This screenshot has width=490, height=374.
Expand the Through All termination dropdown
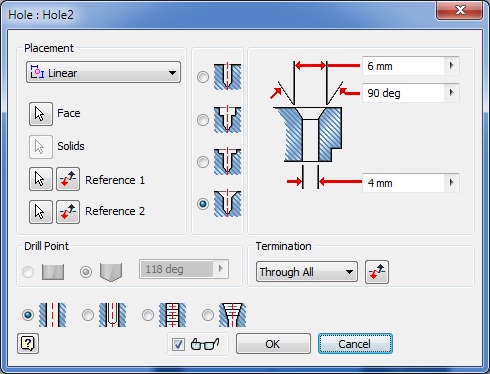click(307, 272)
